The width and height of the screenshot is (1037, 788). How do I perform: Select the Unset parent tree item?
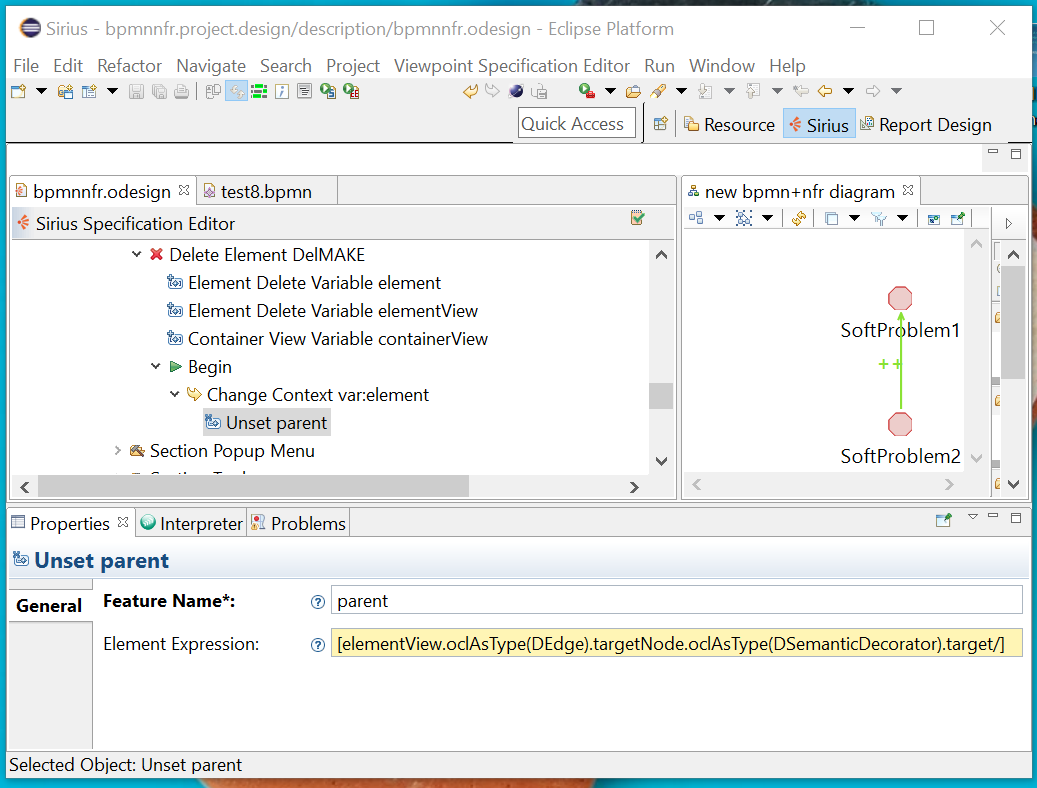click(267, 423)
